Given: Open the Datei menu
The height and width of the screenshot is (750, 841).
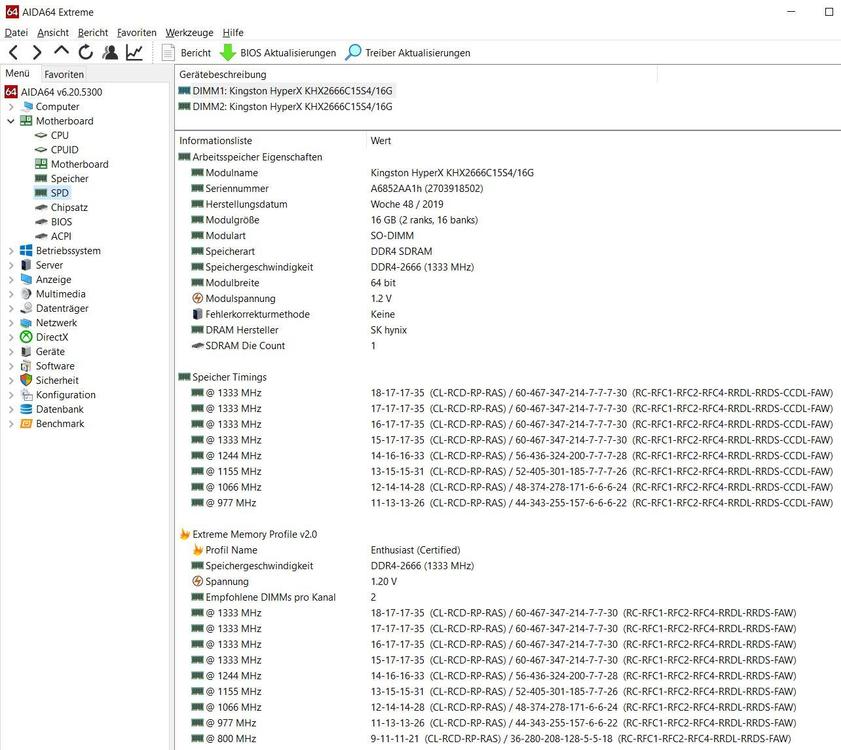Looking at the screenshot, I should [16, 33].
